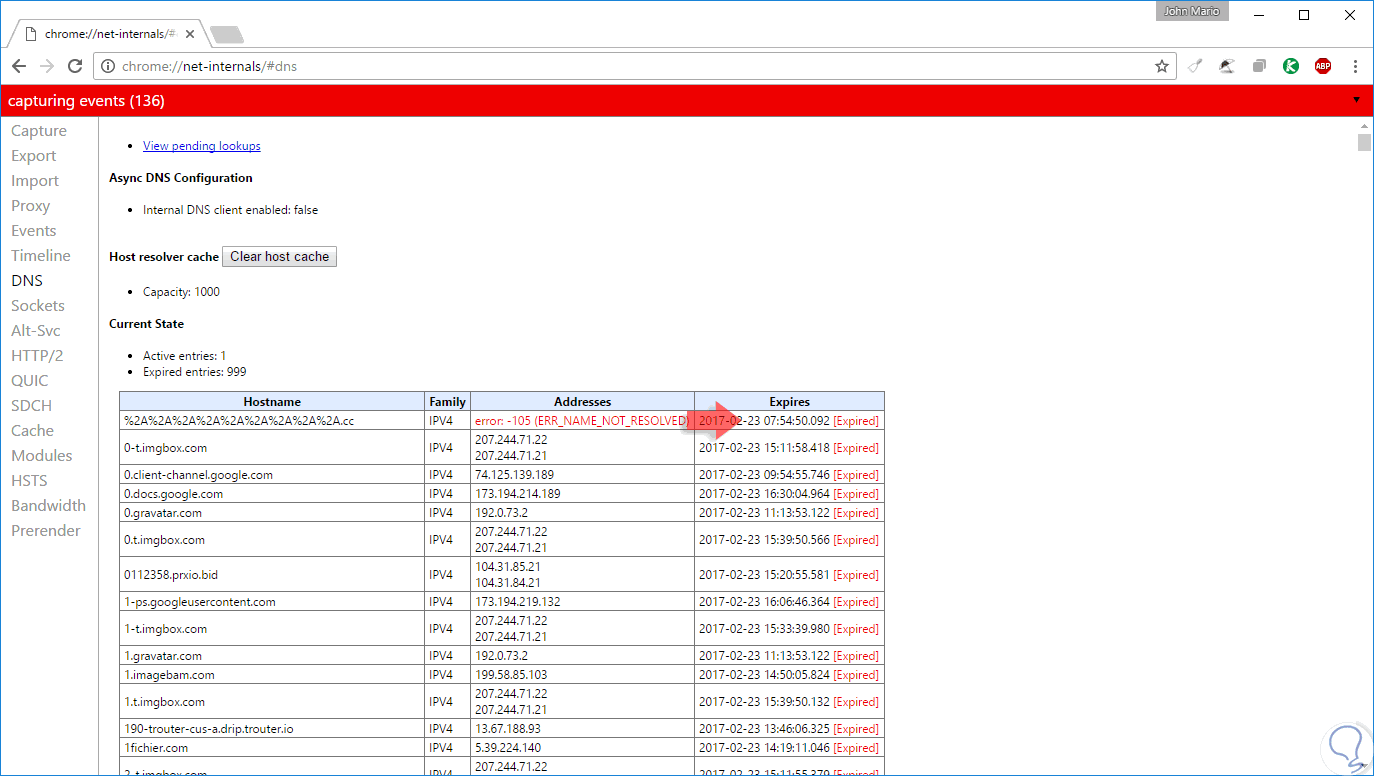This screenshot has height=776, width=1374.
Task: Open a new tab with the new tab button
Action: tap(227, 35)
